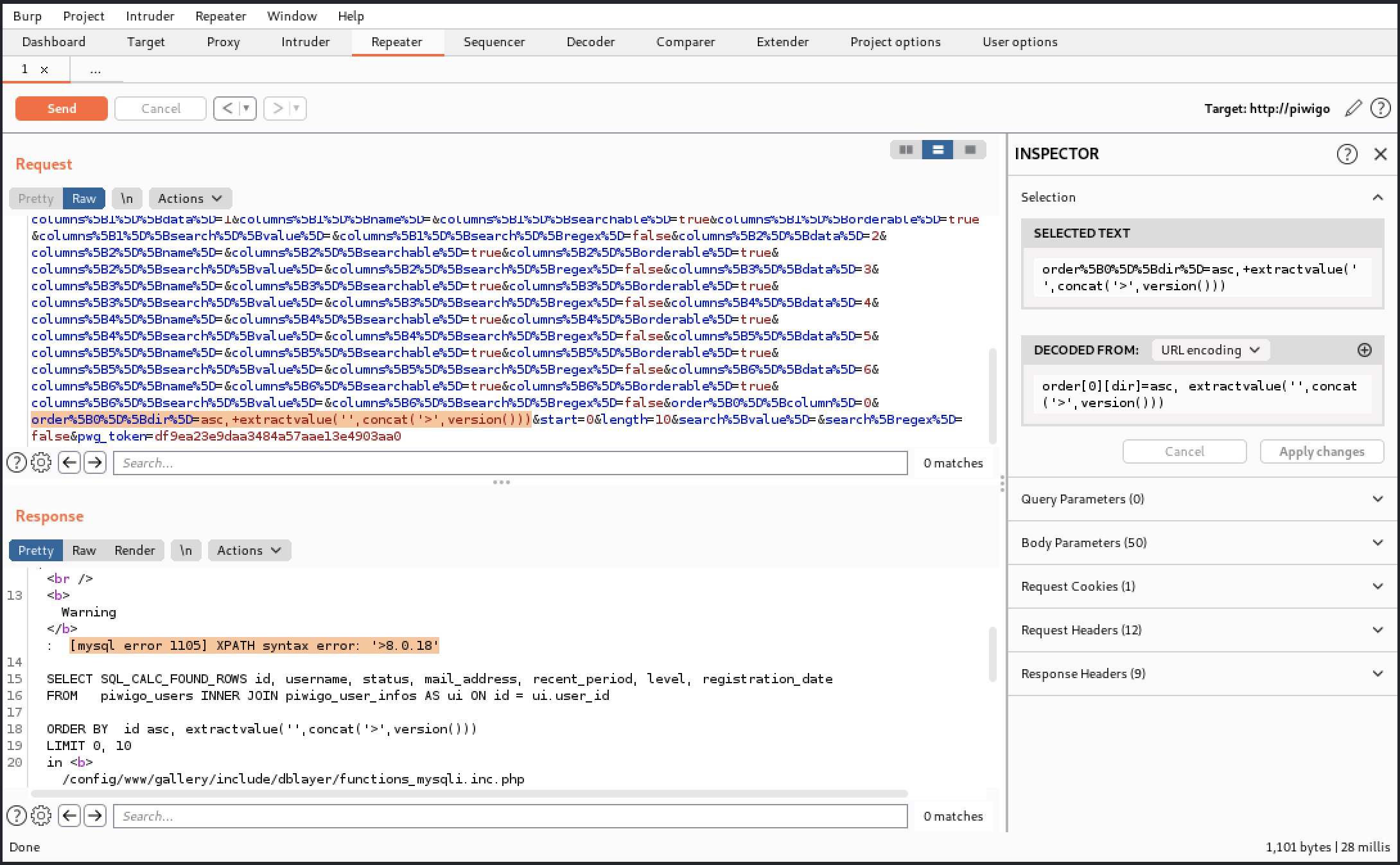Open the Window menu
Viewport: 1400px width, 865px height.
(292, 16)
